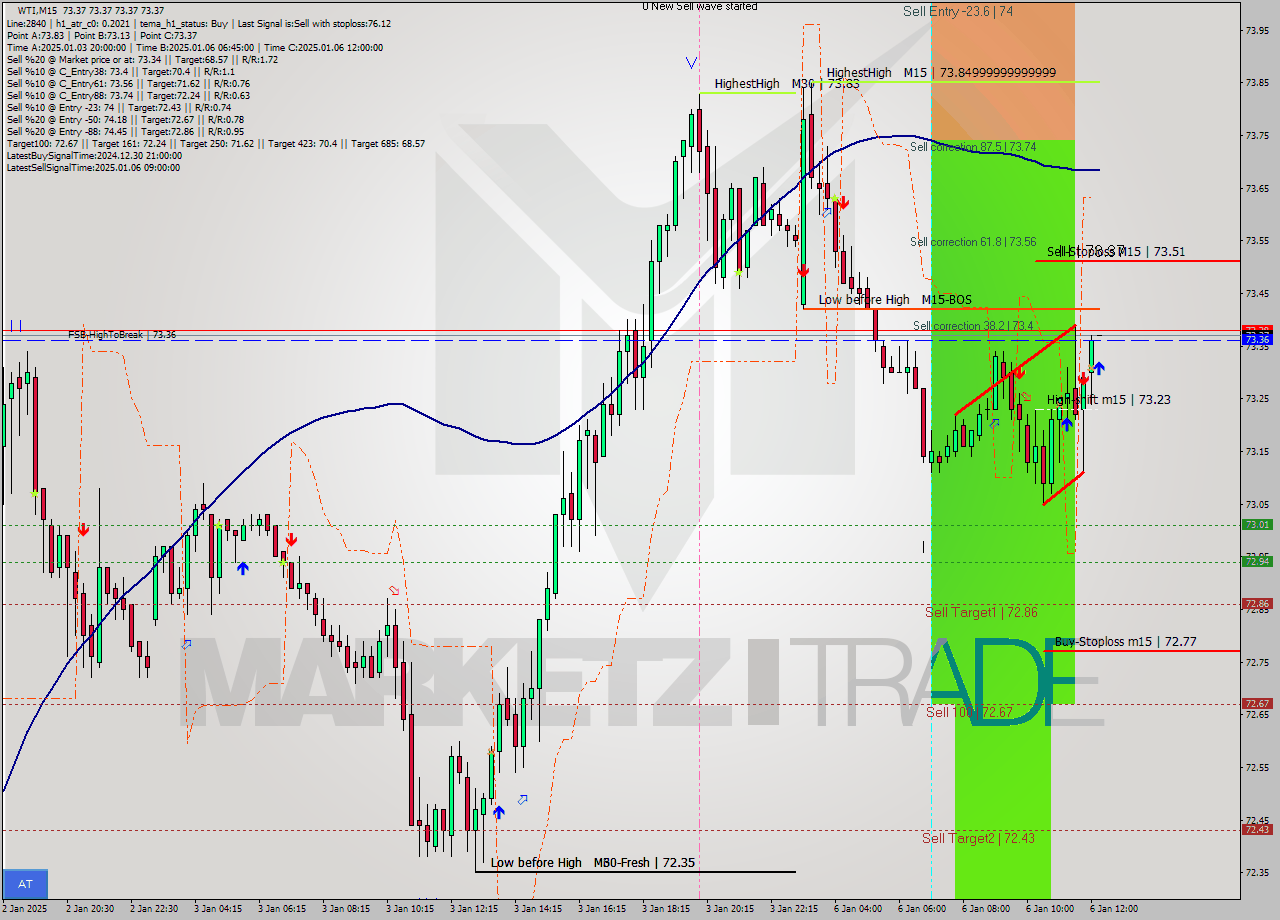Click the '2 Jan 2025' time axis label
The height and width of the screenshot is (920, 1280).
click(x=25, y=909)
